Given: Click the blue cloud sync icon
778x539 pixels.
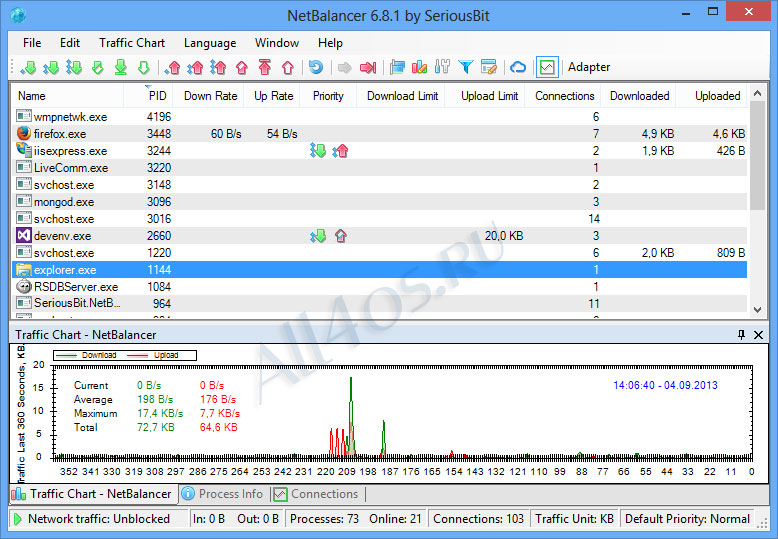Looking at the screenshot, I should pyautogui.click(x=518, y=67).
